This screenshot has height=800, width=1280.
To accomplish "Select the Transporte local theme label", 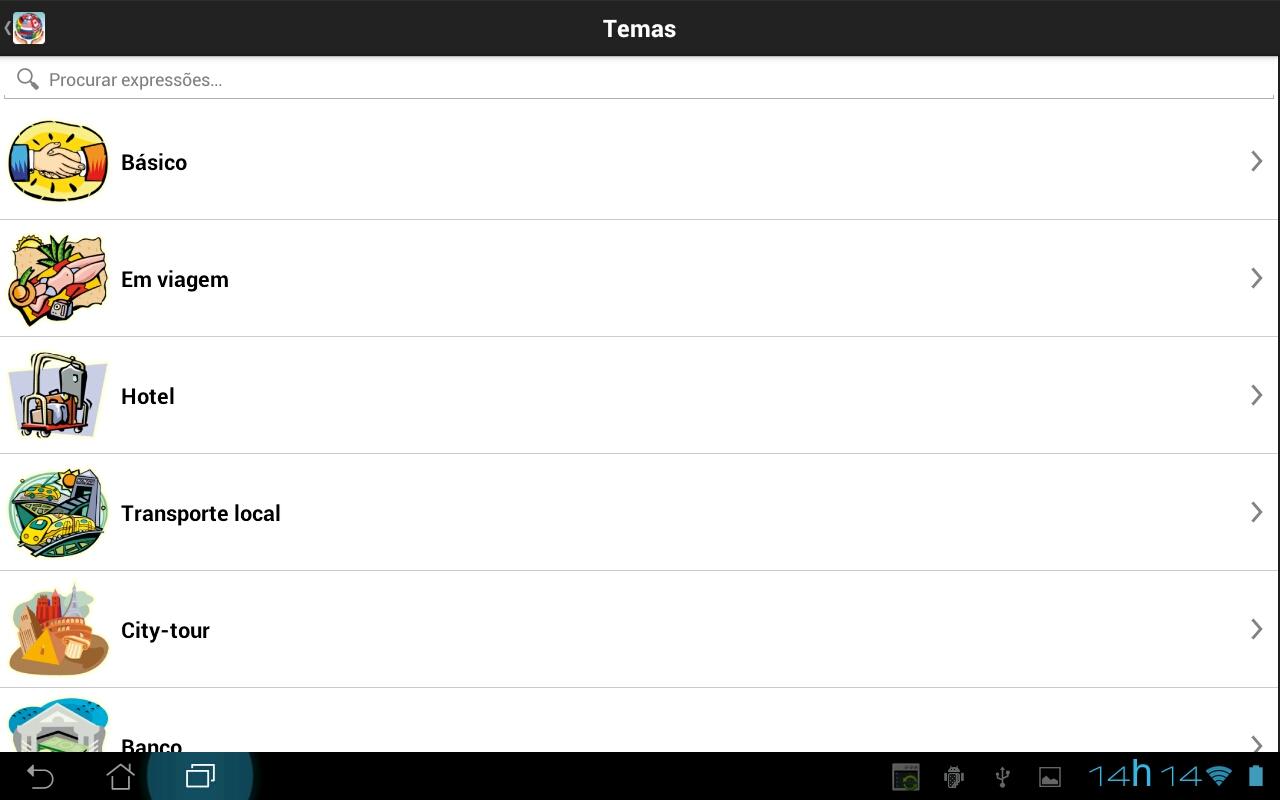I will click(201, 513).
